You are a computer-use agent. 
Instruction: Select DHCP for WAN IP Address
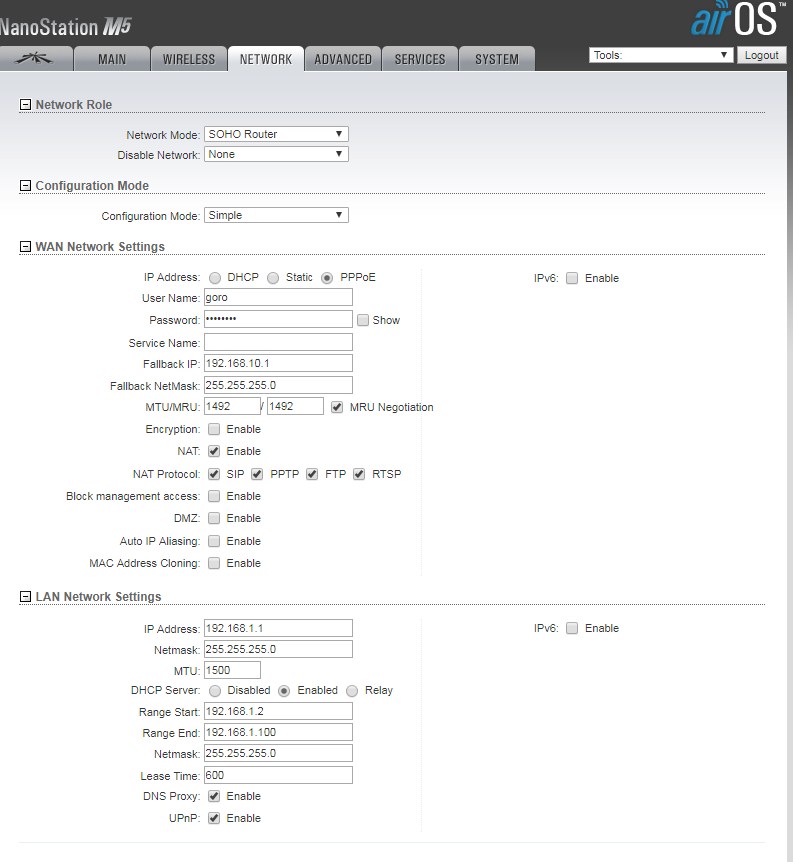tap(215, 278)
